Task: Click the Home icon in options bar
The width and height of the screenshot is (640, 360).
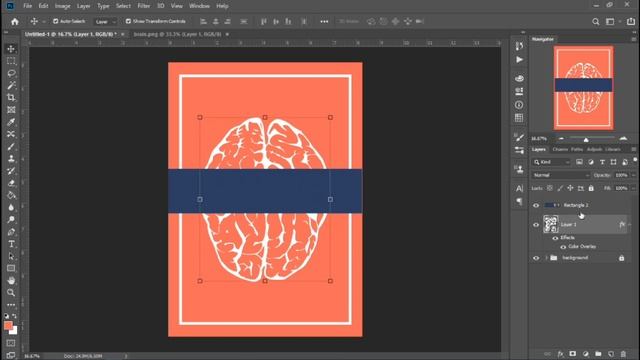Action: click(x=15, y=22)
